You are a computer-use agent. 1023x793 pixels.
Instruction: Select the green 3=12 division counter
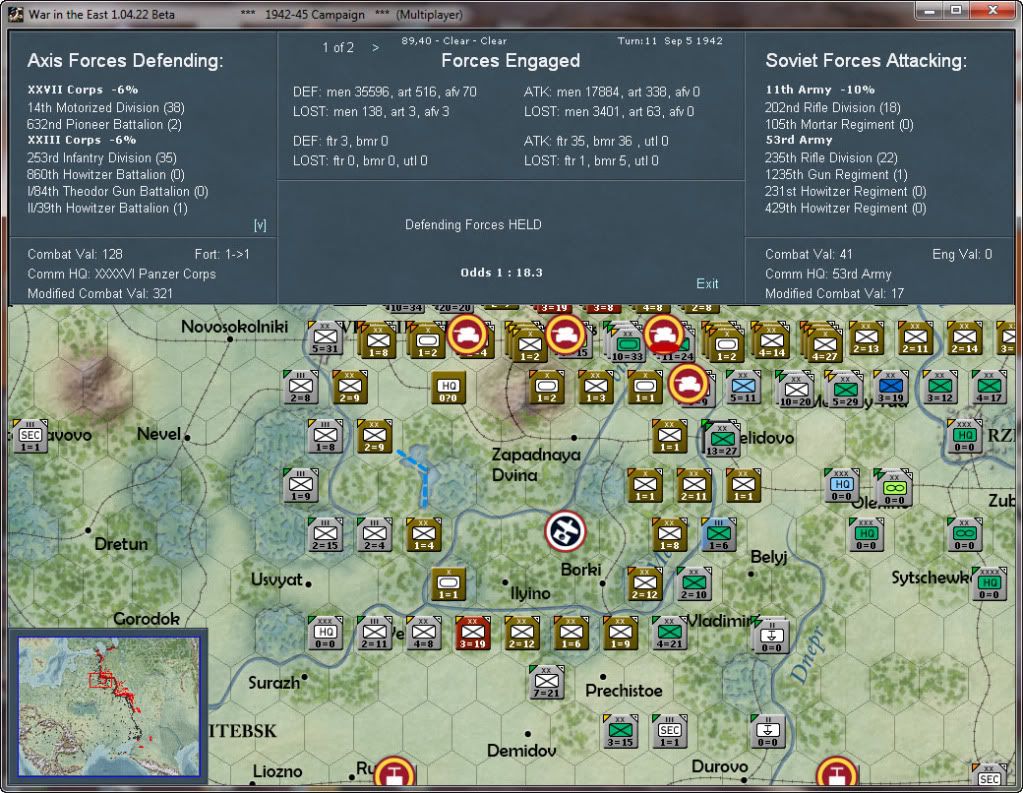pos(939,388)
